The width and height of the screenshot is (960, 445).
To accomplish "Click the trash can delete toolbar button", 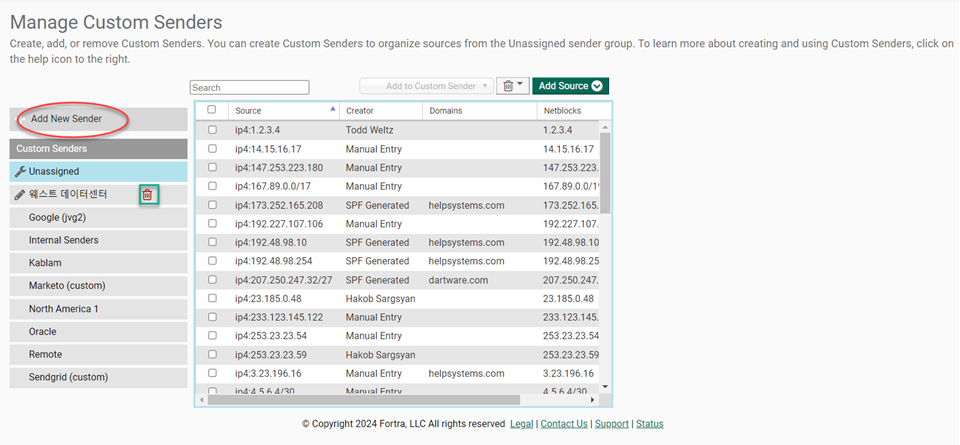I will [512, 86].
